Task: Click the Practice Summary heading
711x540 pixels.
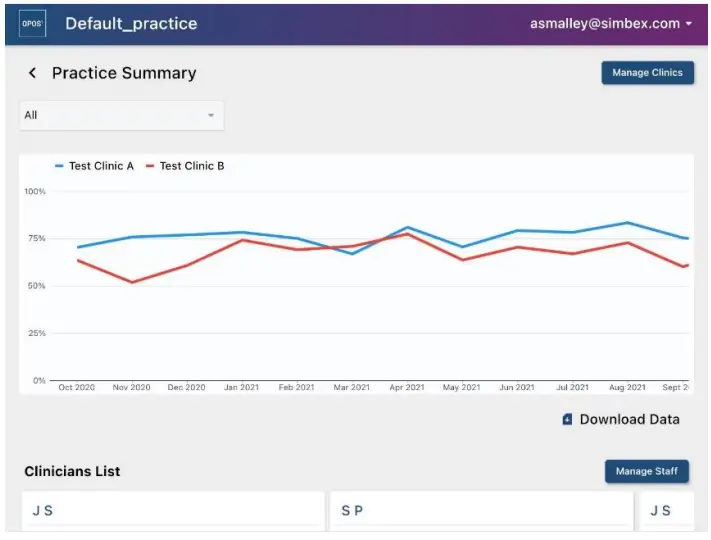Action: pyautogui.click(x=124, y=73)
